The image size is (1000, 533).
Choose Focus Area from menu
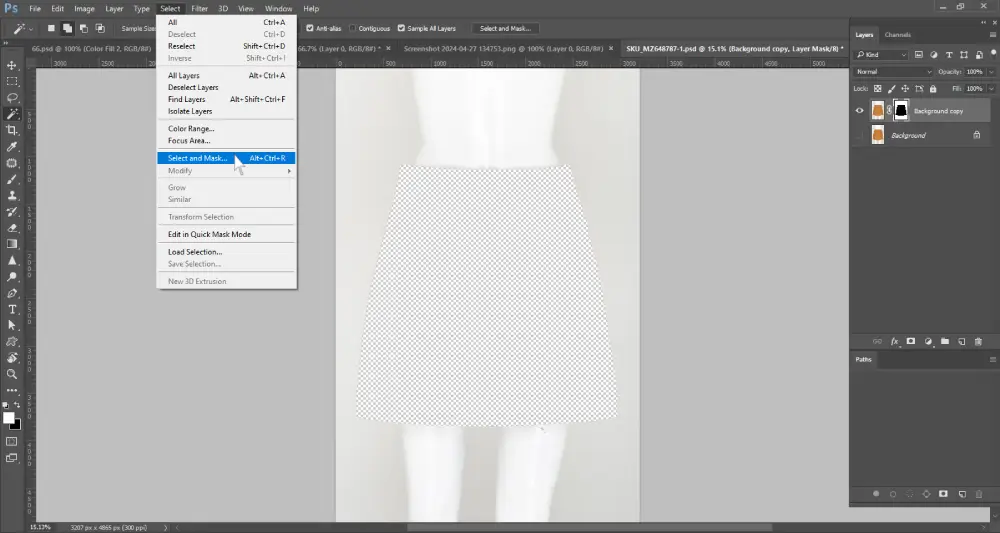pos(189,140)
